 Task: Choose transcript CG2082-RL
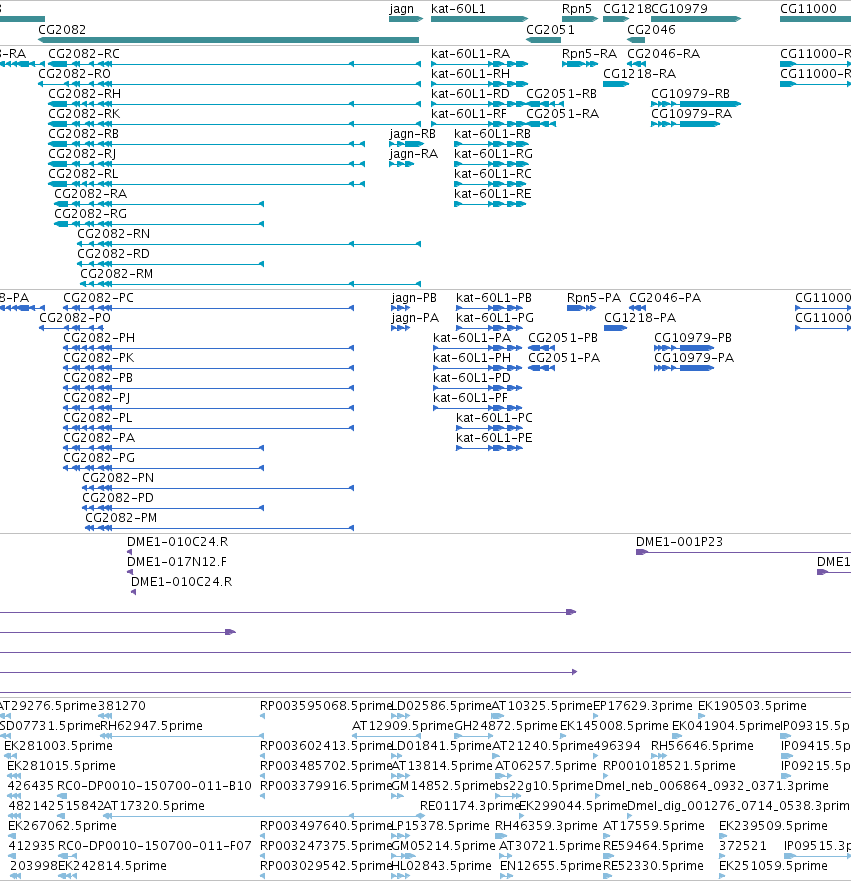[x=83, y=174]
